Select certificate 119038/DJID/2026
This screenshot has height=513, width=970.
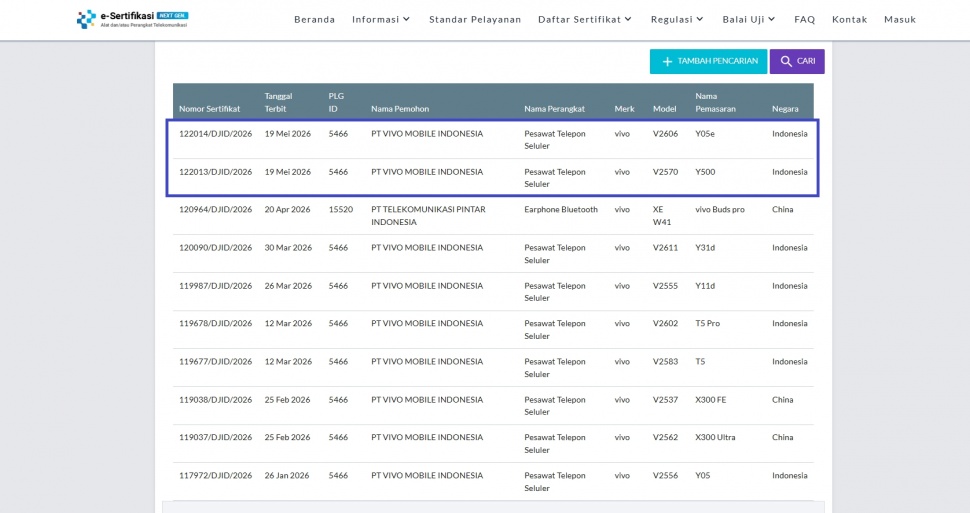coord(215,400)
